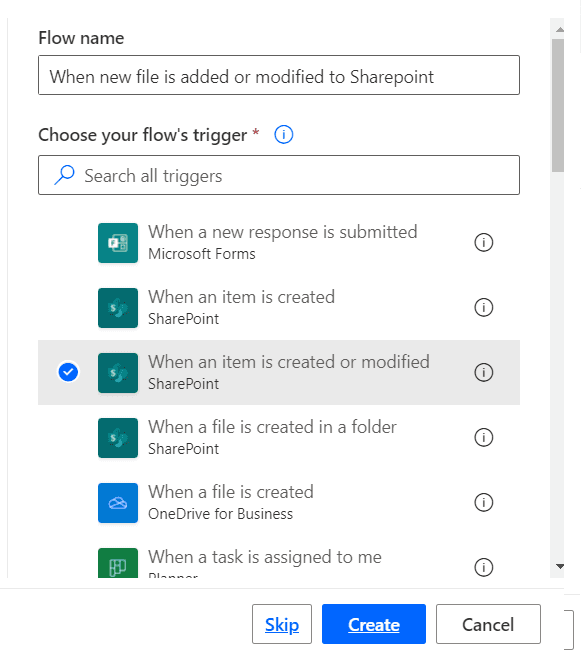Click SharePoint icon for 'file is created in a folder'
Image resolution: width=581 pixels, height=658 pixels.
tap(118, 438)
